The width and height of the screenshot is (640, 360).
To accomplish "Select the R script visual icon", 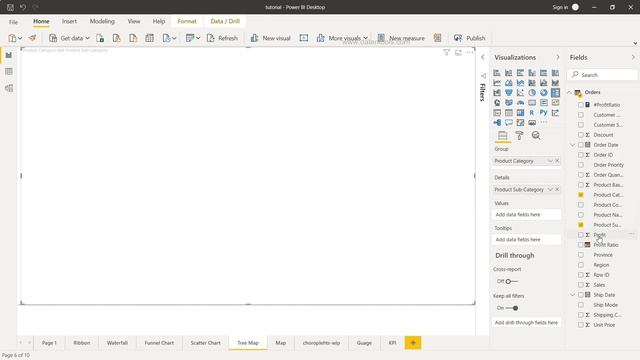I will pos(532,113).
